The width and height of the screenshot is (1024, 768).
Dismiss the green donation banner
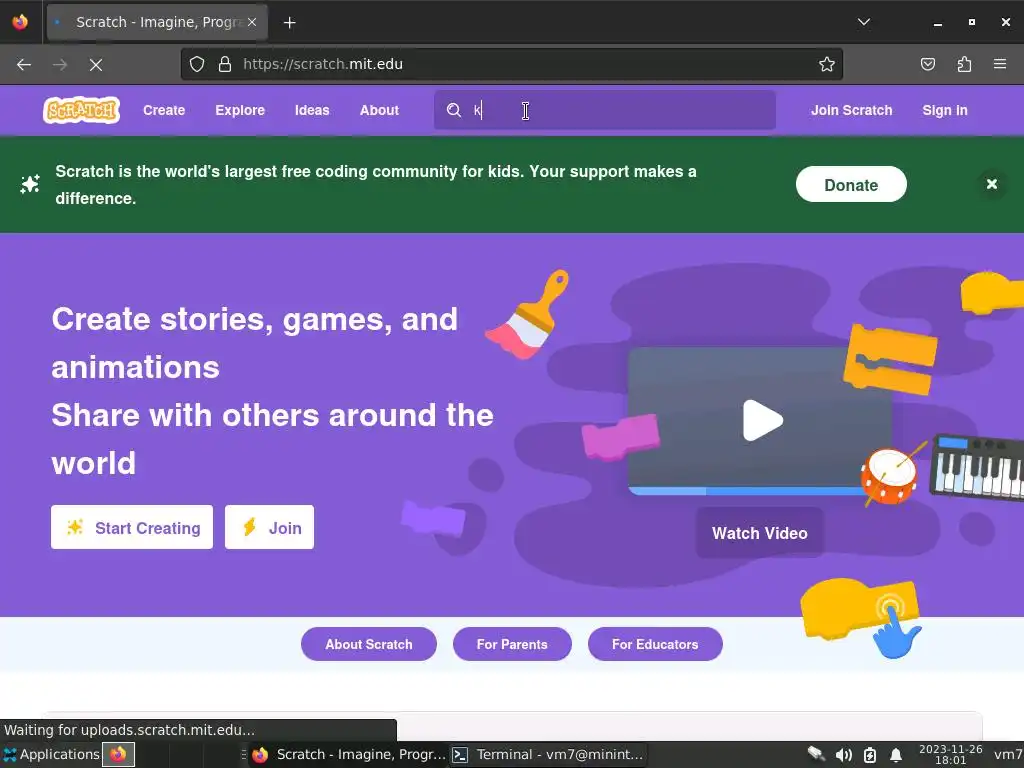(991, 184)
